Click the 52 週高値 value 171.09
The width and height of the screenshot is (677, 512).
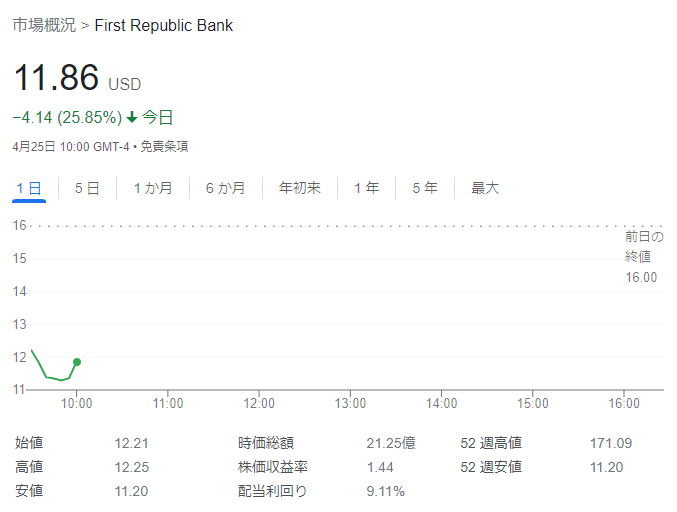tap(611, 443)
